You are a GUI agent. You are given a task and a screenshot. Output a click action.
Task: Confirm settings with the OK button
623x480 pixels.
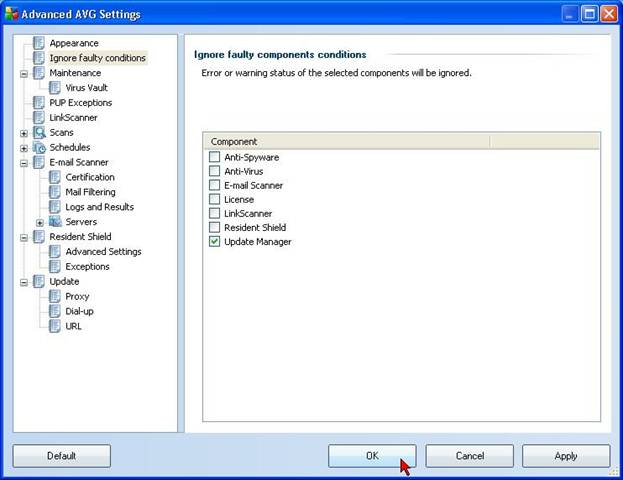372,456
